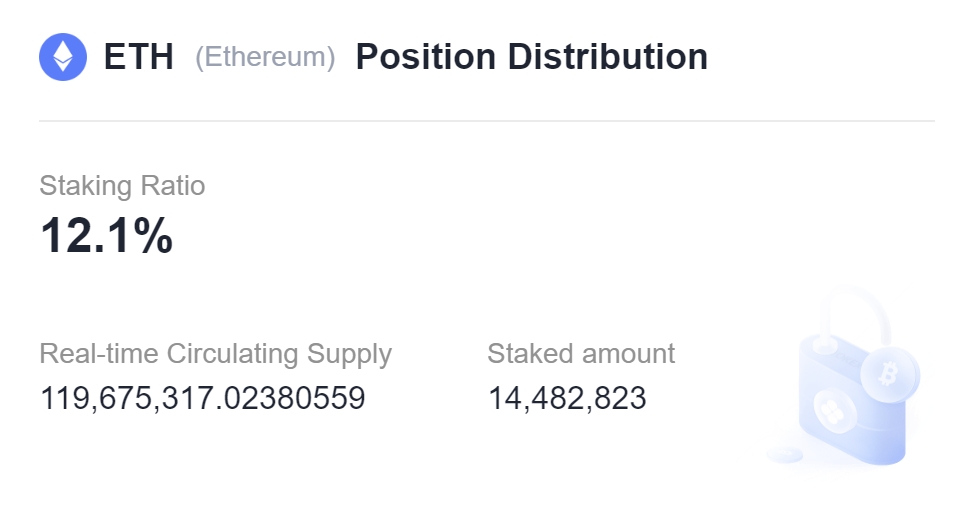Click the Staked amount label

(581, 354)
